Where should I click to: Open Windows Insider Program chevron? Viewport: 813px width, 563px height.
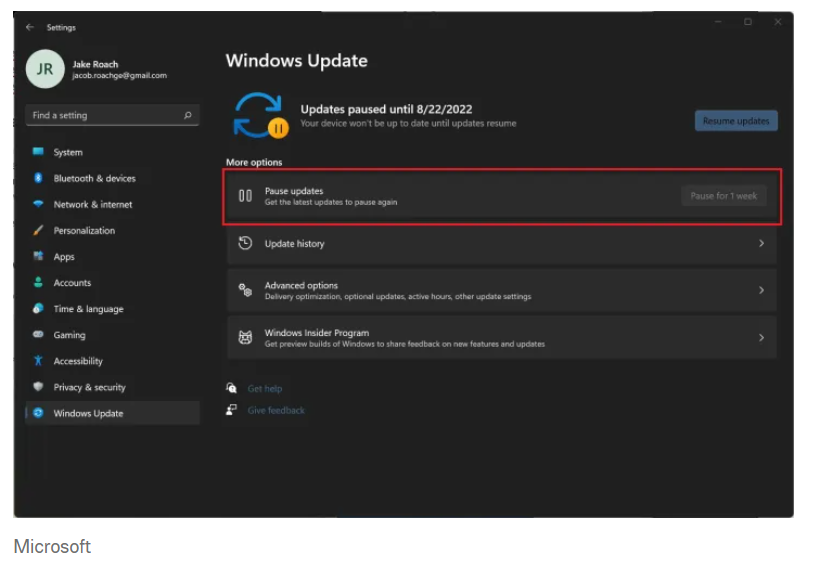point(761,337)
